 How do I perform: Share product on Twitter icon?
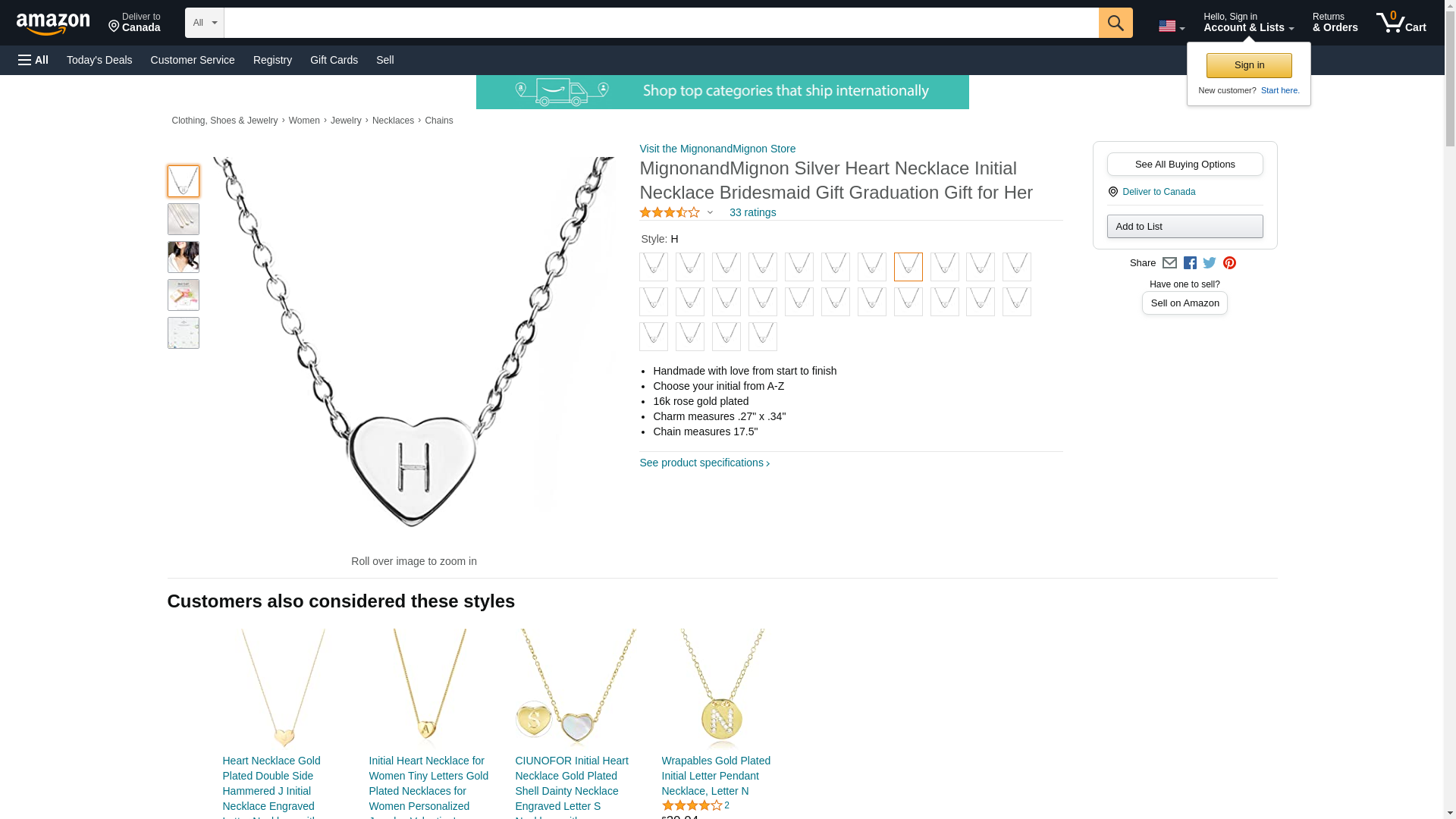click(x=1210, y=263)
